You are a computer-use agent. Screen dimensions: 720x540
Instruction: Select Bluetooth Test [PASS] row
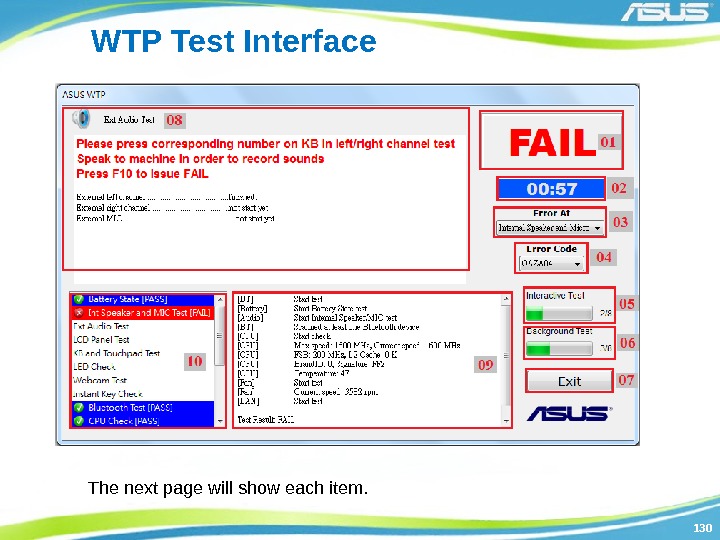[x=143, y=408]
